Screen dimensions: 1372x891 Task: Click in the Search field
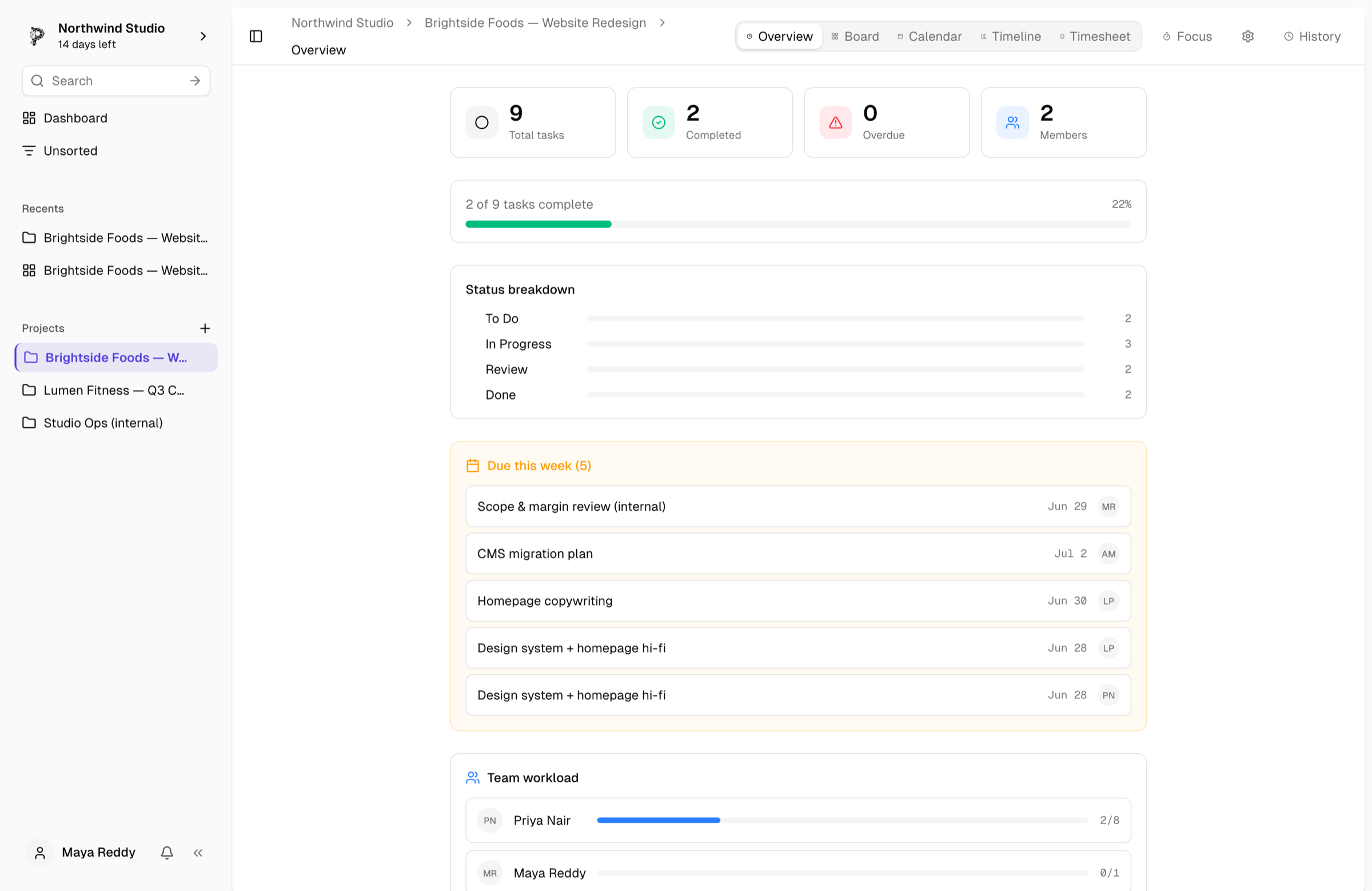pyautogui.click(x=115, y=81)
